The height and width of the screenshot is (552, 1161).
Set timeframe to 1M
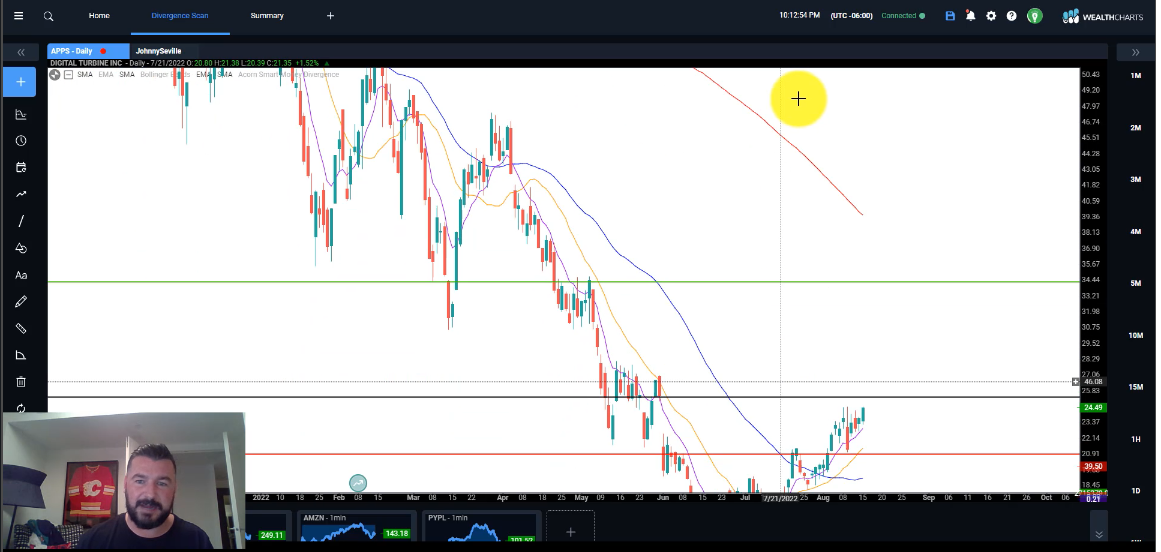tap(1135, 76)
